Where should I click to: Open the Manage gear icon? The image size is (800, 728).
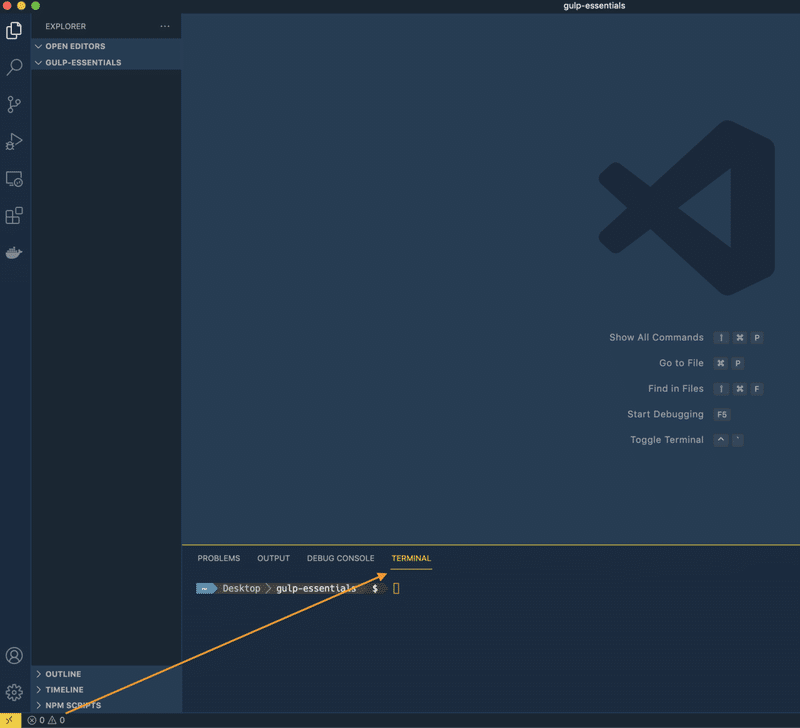14,692
